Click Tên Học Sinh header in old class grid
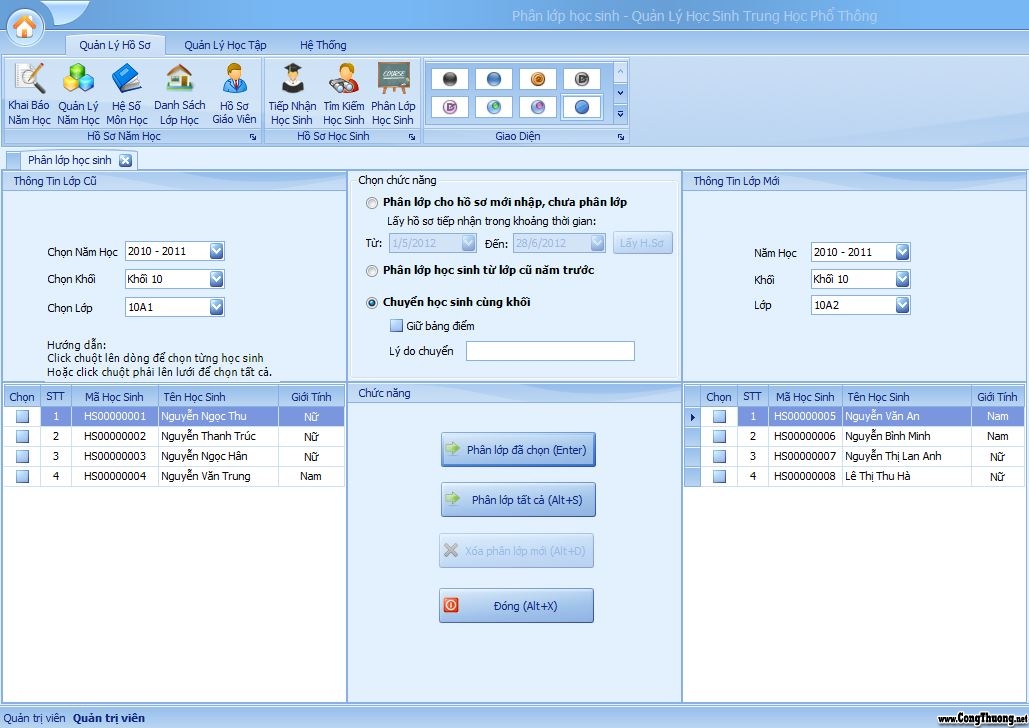 click(219, 397)
